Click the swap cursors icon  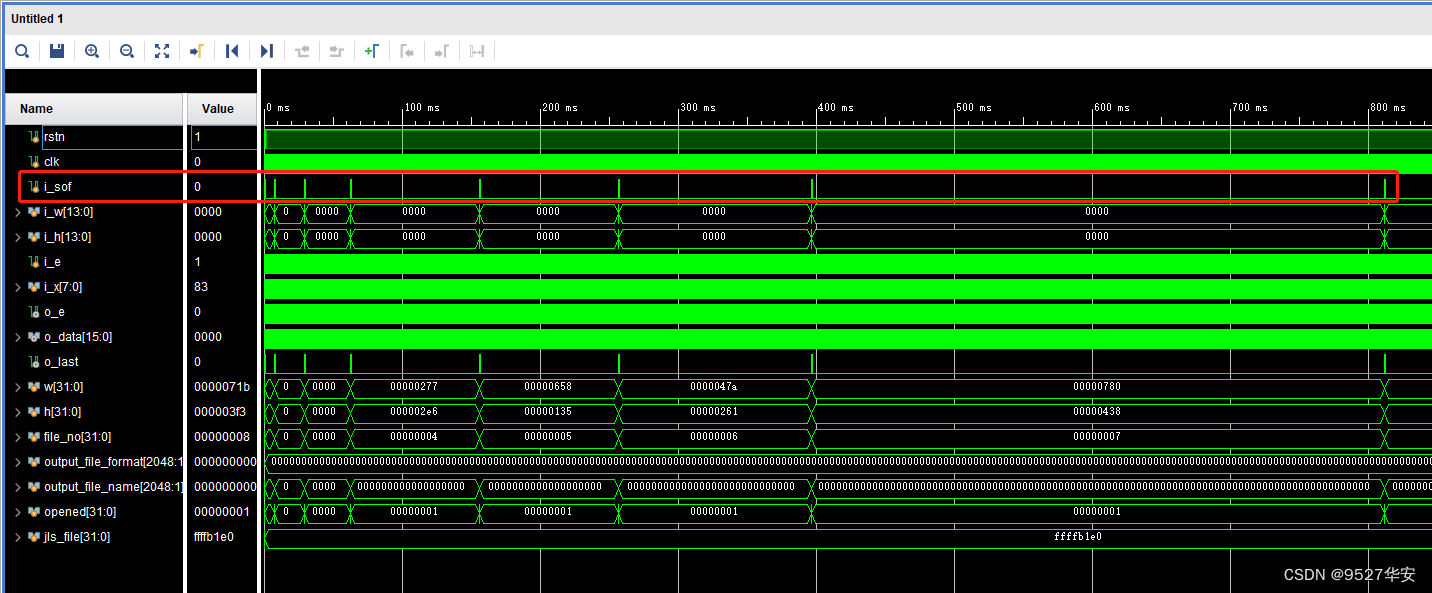click(x=477, y=51)
